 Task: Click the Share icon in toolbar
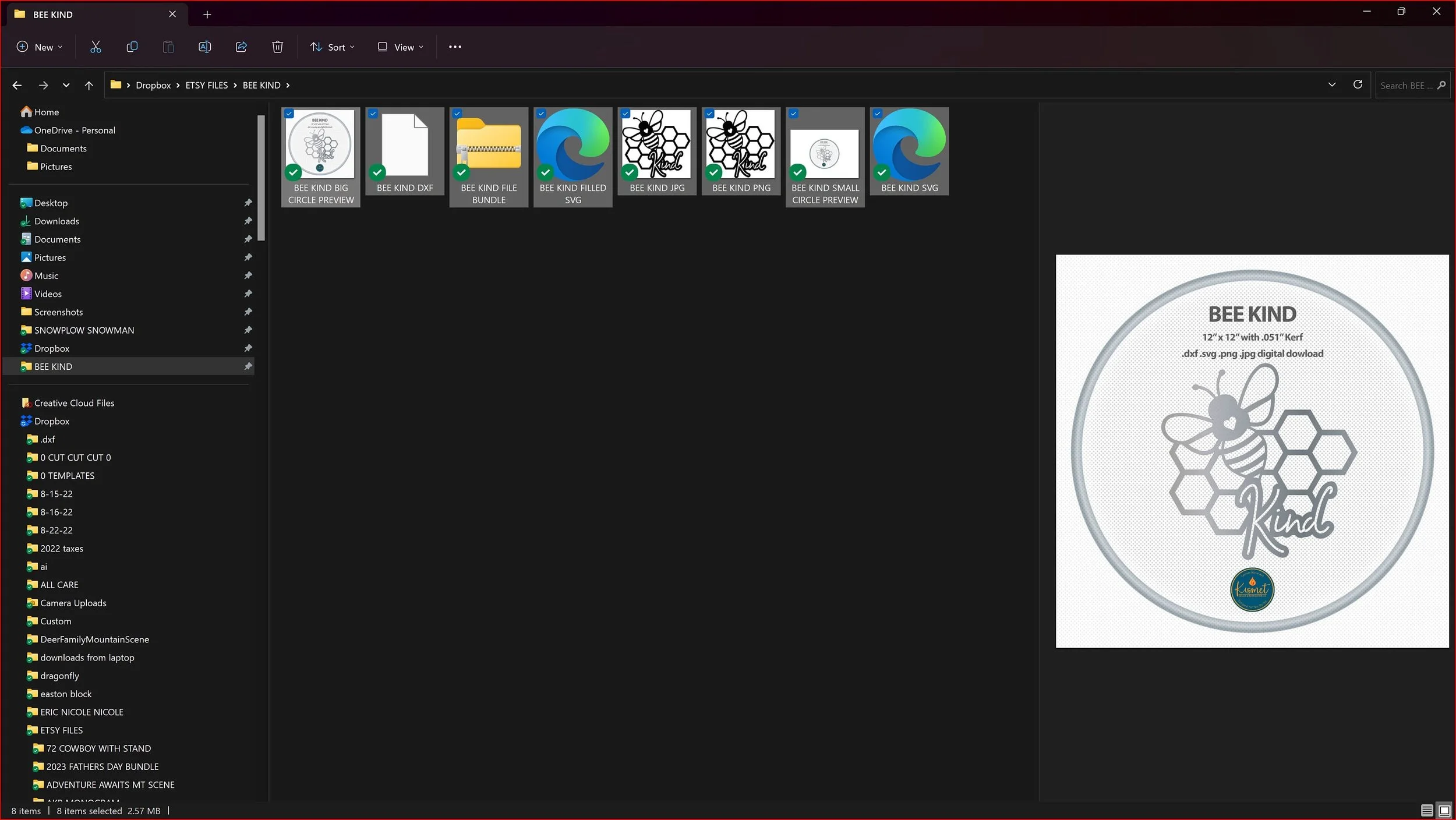click(241, 47)
